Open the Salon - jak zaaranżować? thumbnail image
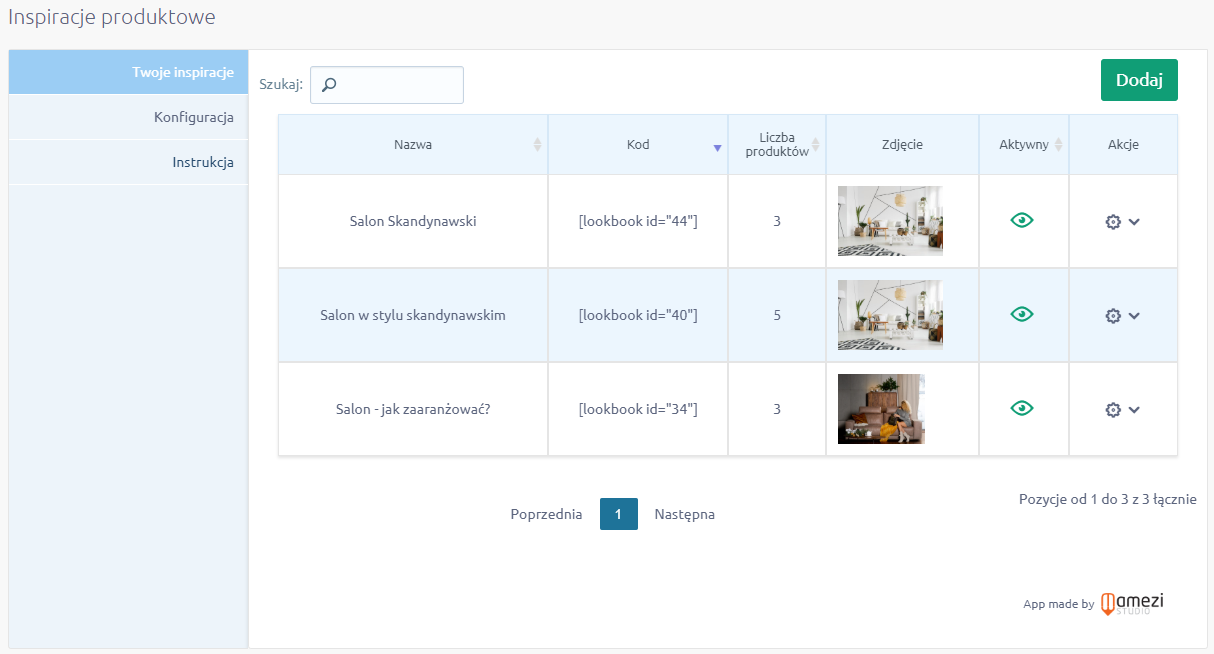 pos(881,409)
